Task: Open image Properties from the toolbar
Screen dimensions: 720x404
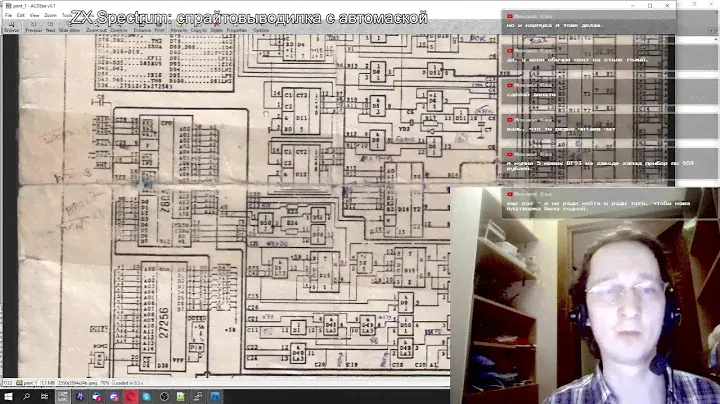Action: 235,29
